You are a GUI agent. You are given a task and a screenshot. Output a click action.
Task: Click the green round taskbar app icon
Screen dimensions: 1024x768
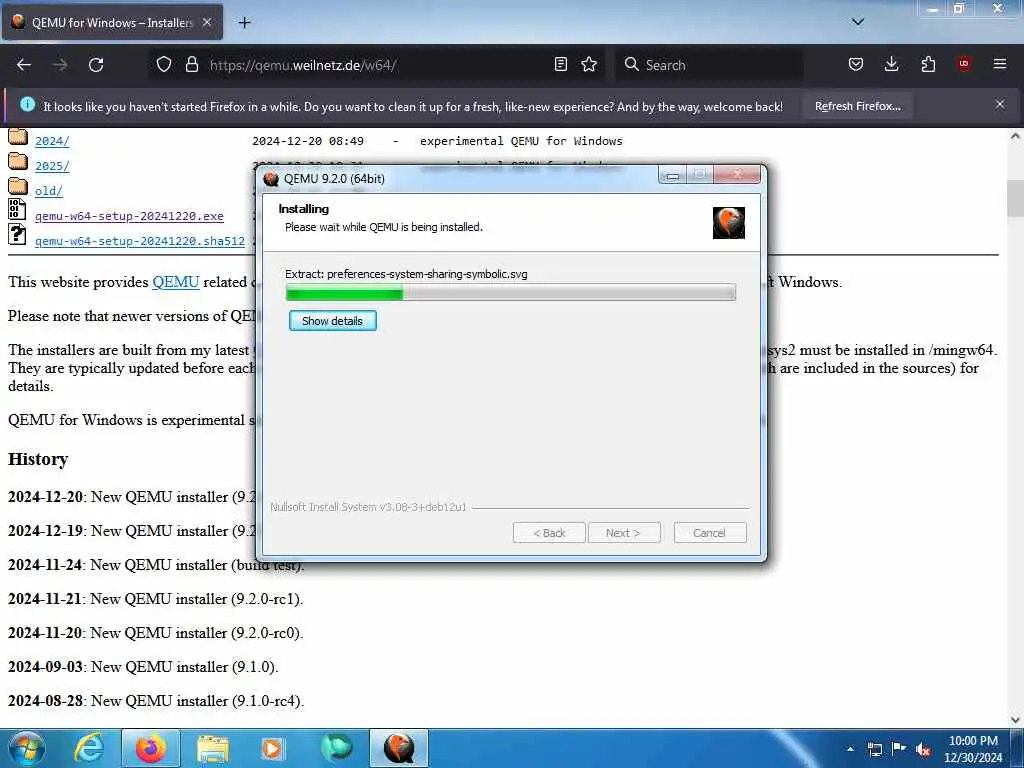pyautogui.click(x=336, y=748)
